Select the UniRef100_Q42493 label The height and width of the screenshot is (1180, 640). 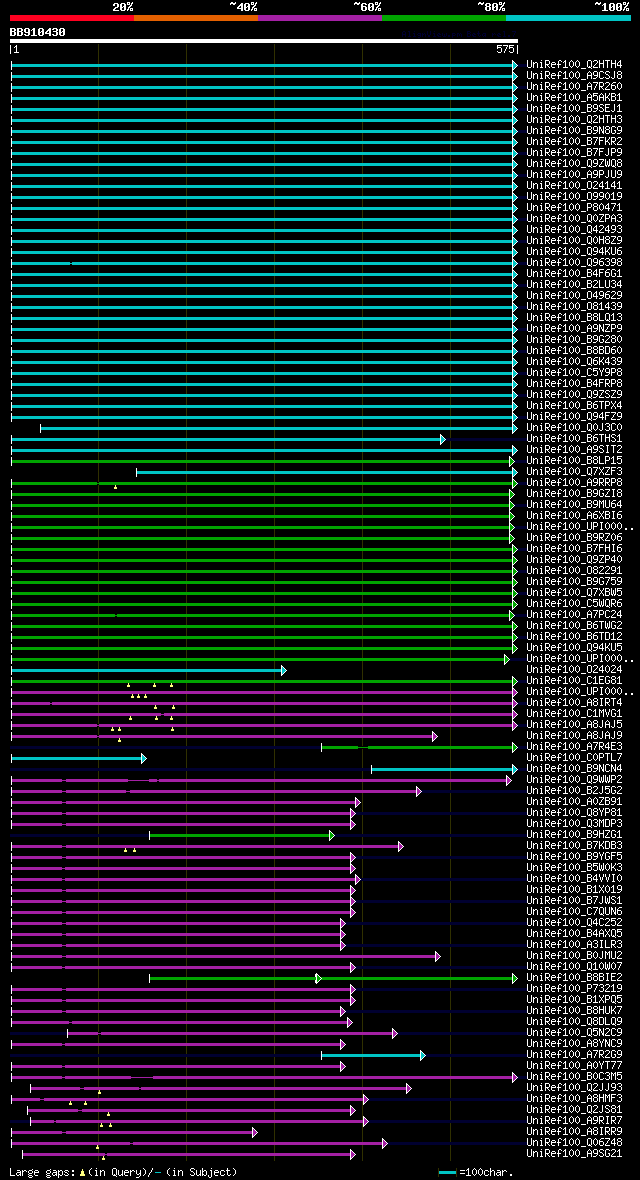coord(574,230)
